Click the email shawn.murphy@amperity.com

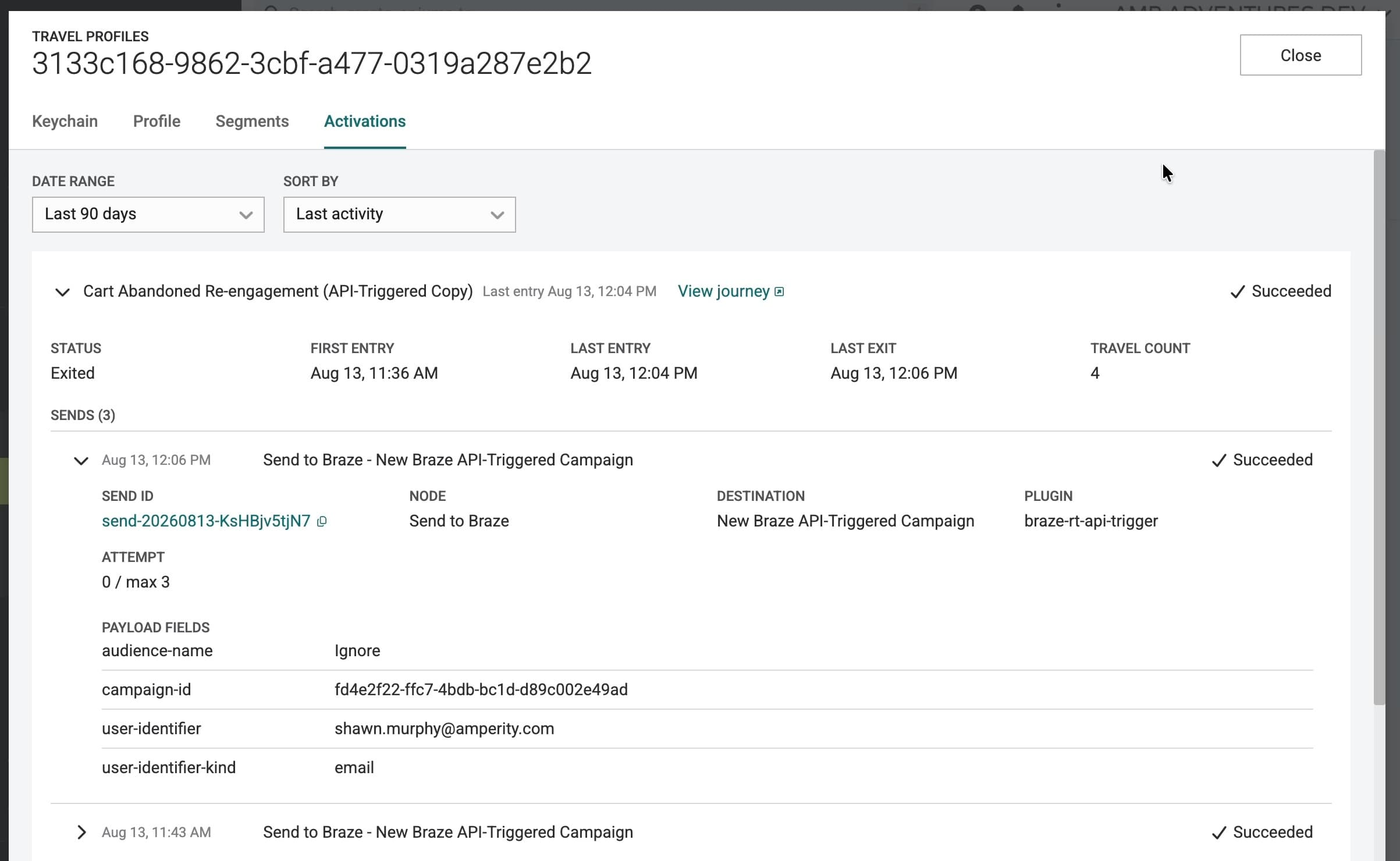tap(444, 728)
